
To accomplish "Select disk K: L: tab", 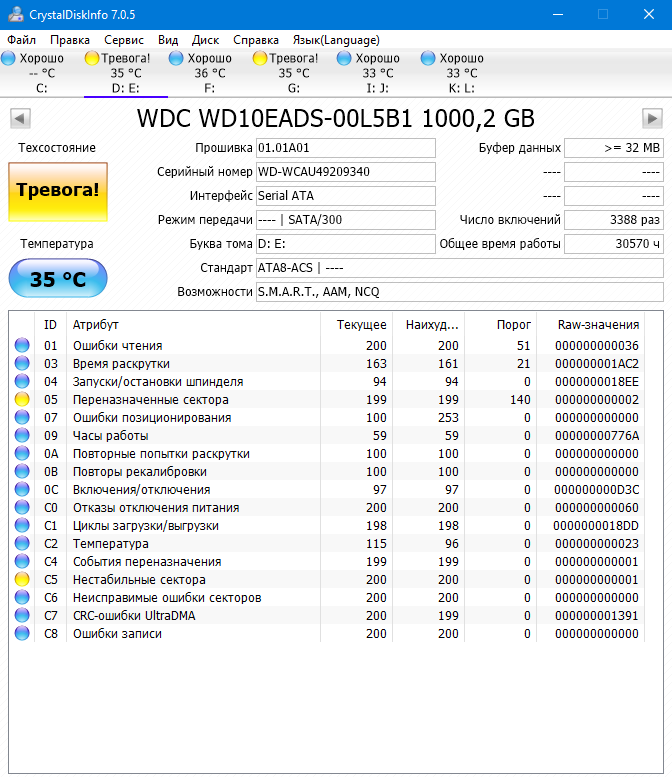I will click(461, 73).
